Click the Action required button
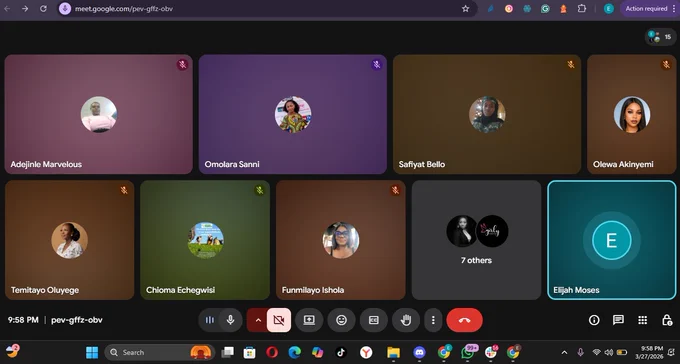 (646, 8)
